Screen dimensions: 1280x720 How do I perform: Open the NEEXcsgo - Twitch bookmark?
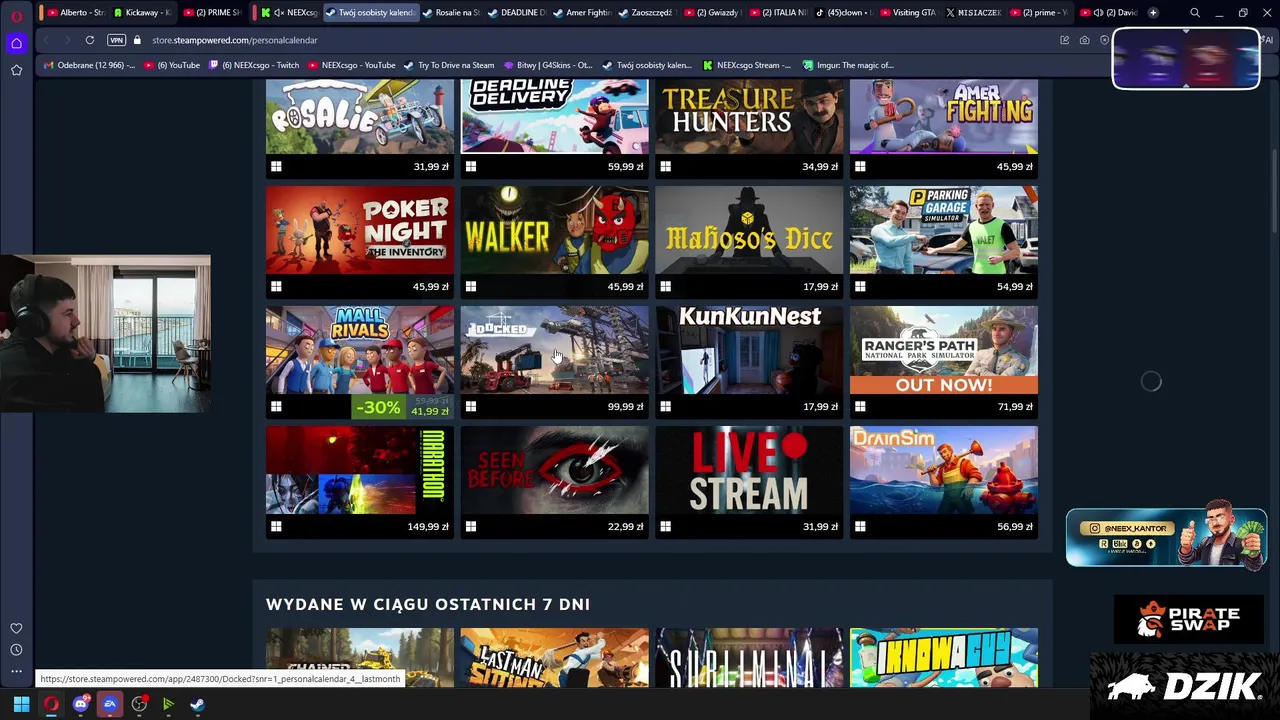point(253,65)
